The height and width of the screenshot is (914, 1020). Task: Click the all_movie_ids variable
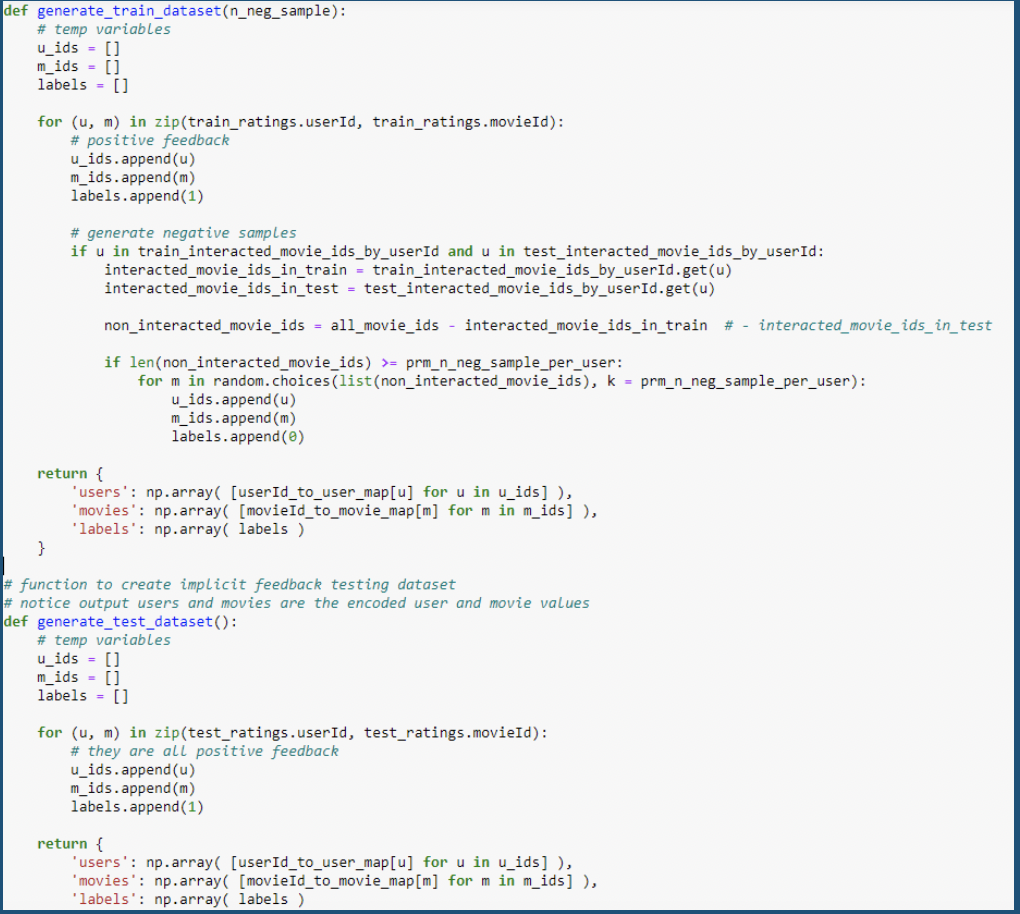(x=384, y=325)
